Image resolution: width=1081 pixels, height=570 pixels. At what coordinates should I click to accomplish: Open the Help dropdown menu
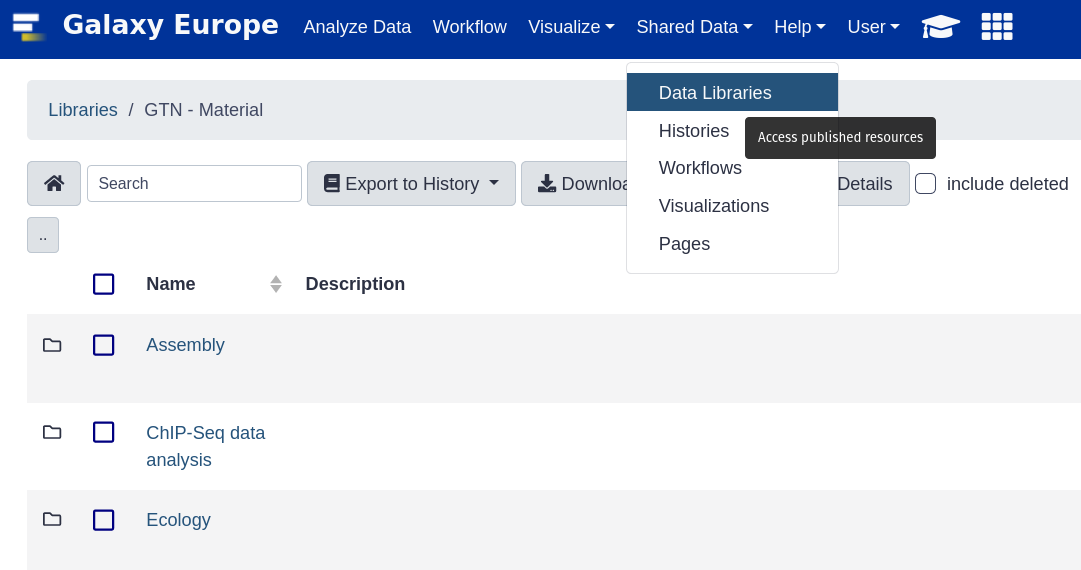point(800,27)
